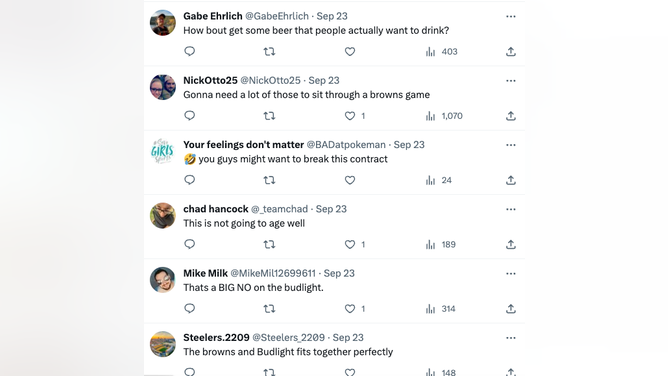
Task: Retweet "Your feelings don't matter" tweet
Action: (x=269, y=180)
